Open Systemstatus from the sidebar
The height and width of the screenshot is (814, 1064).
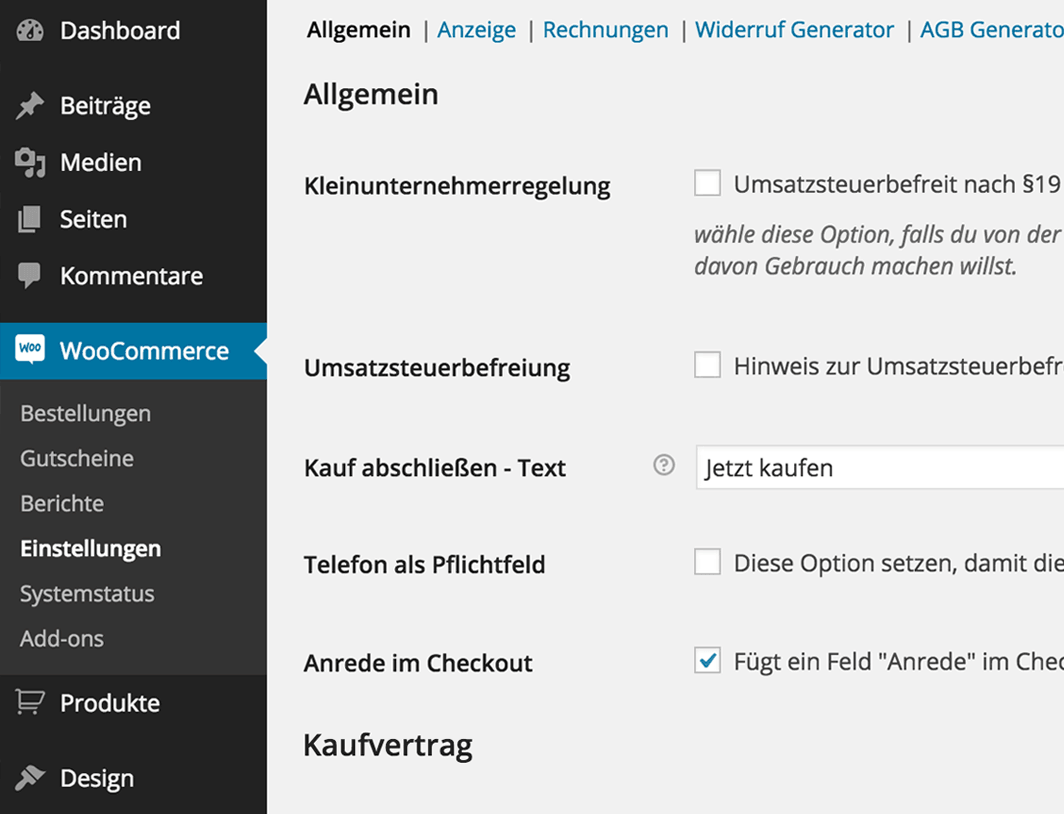tap(87, 593)
